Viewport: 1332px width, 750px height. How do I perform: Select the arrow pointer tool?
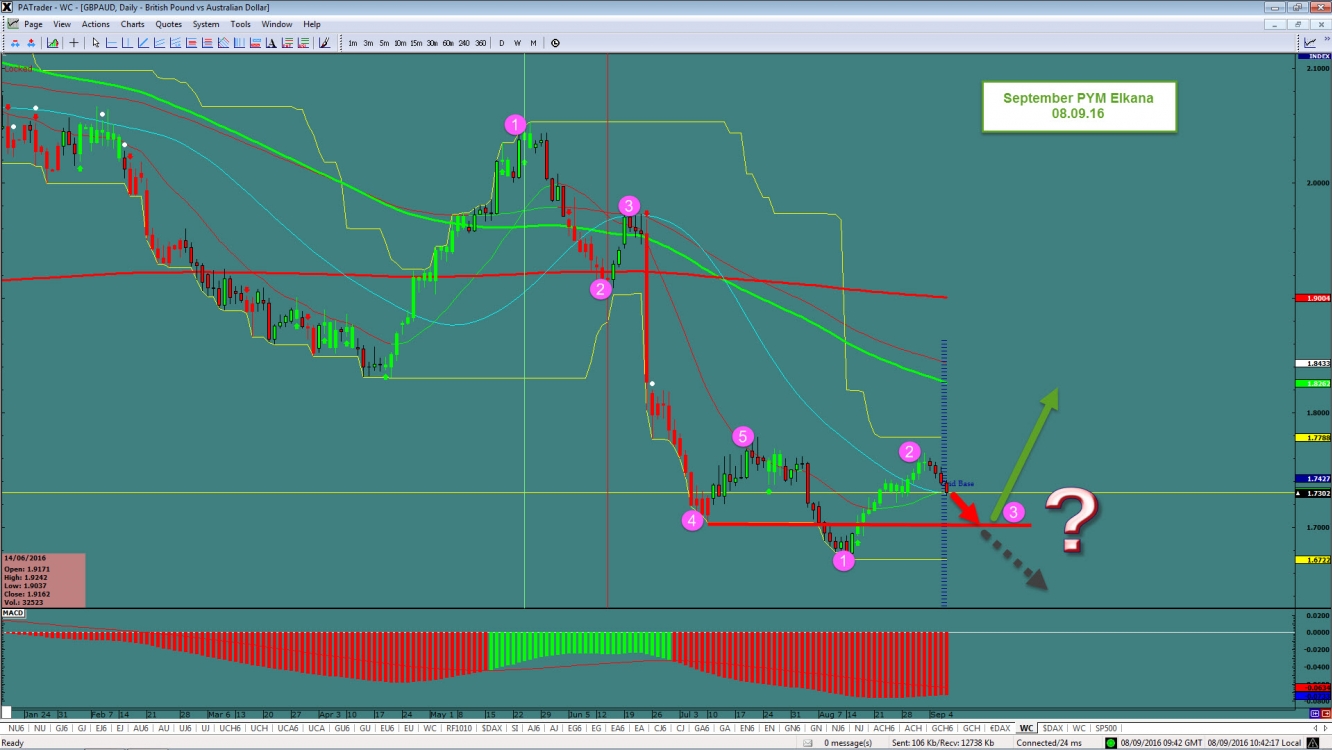point(96,43)
